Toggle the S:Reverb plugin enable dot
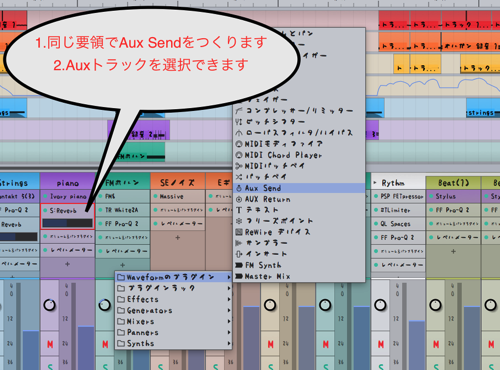 pos(45,211)
